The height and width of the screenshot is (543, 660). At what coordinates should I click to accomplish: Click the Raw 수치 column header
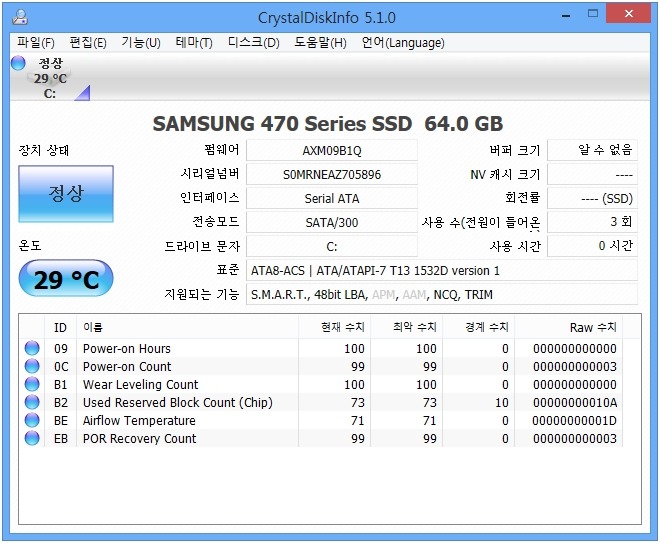click(x=569, y=327)
